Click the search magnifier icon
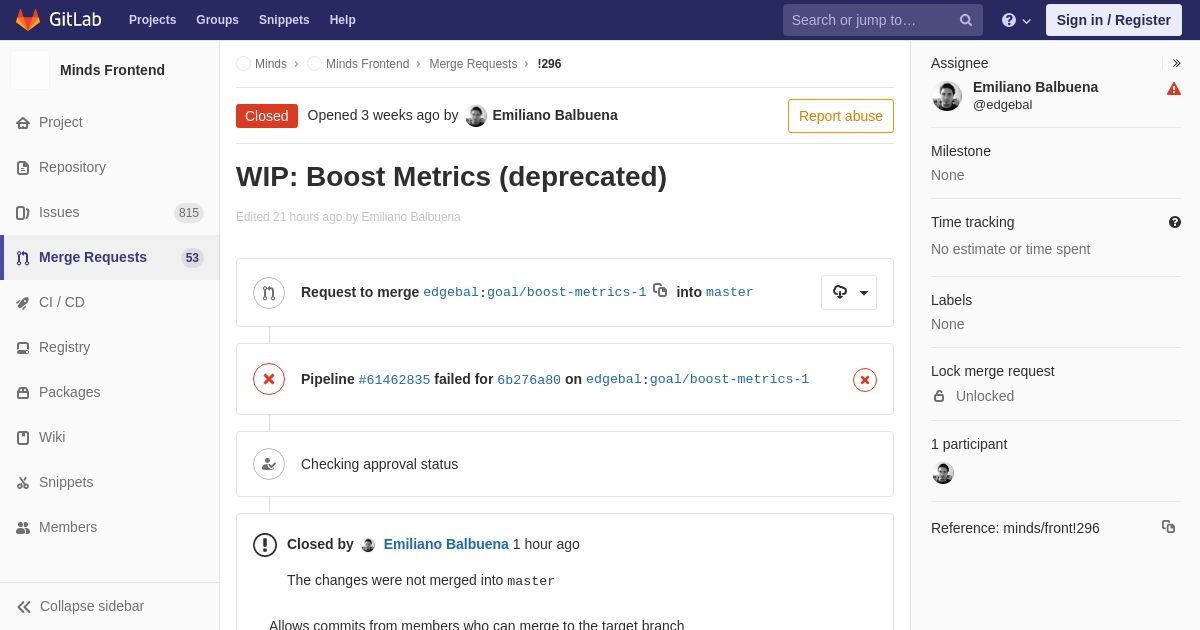1200x630 pixels. click(966, 20)
